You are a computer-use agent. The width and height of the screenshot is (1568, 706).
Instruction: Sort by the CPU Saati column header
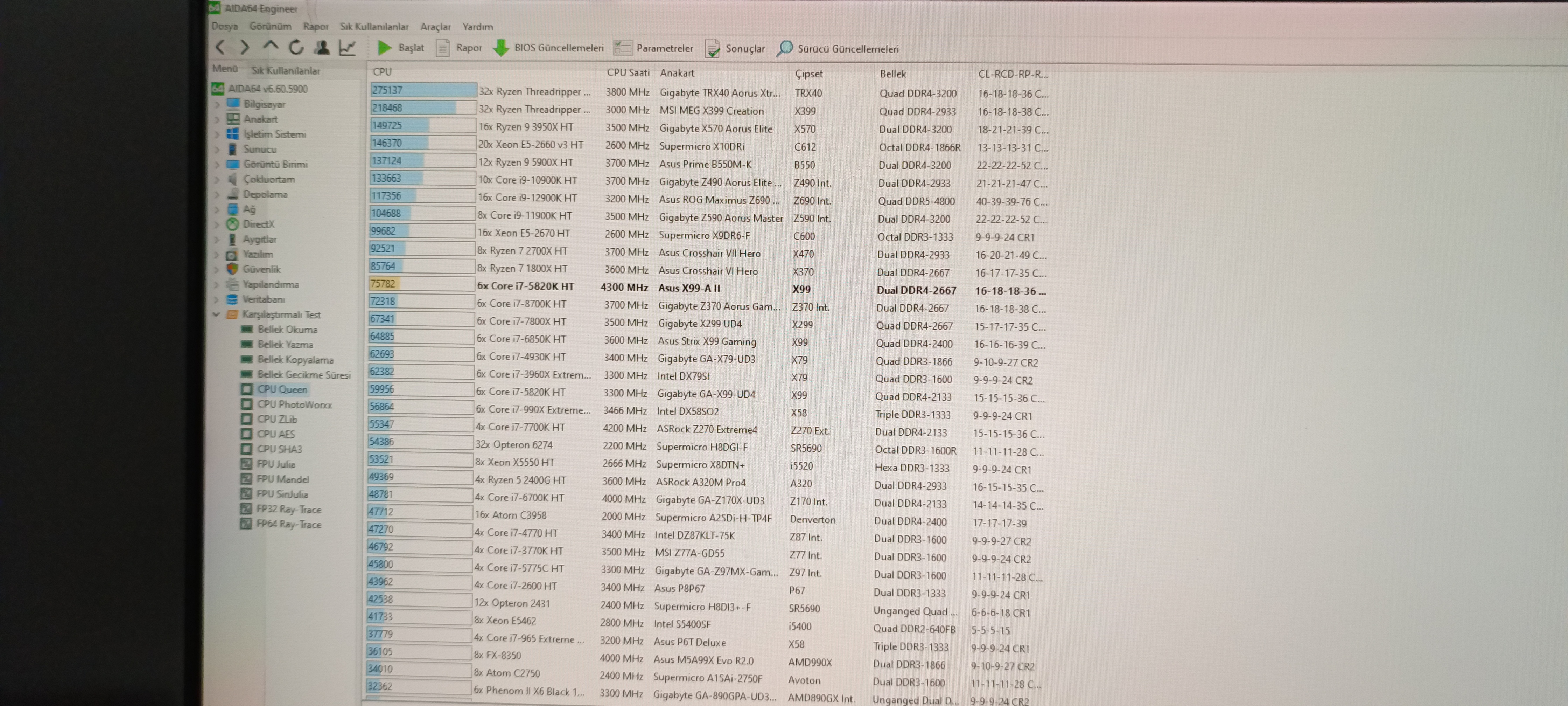[x=628, y=72]
